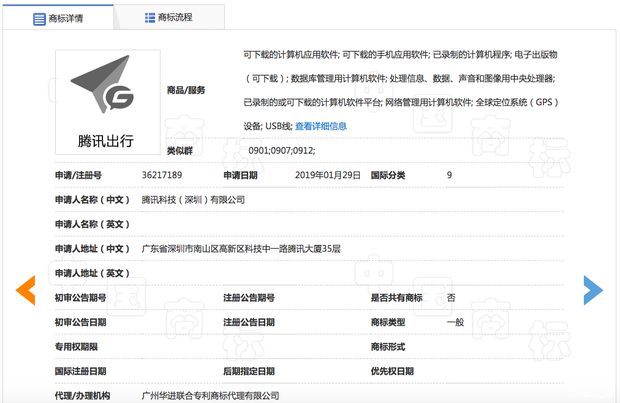Click the 国际分类 value 9

point(449,175)
